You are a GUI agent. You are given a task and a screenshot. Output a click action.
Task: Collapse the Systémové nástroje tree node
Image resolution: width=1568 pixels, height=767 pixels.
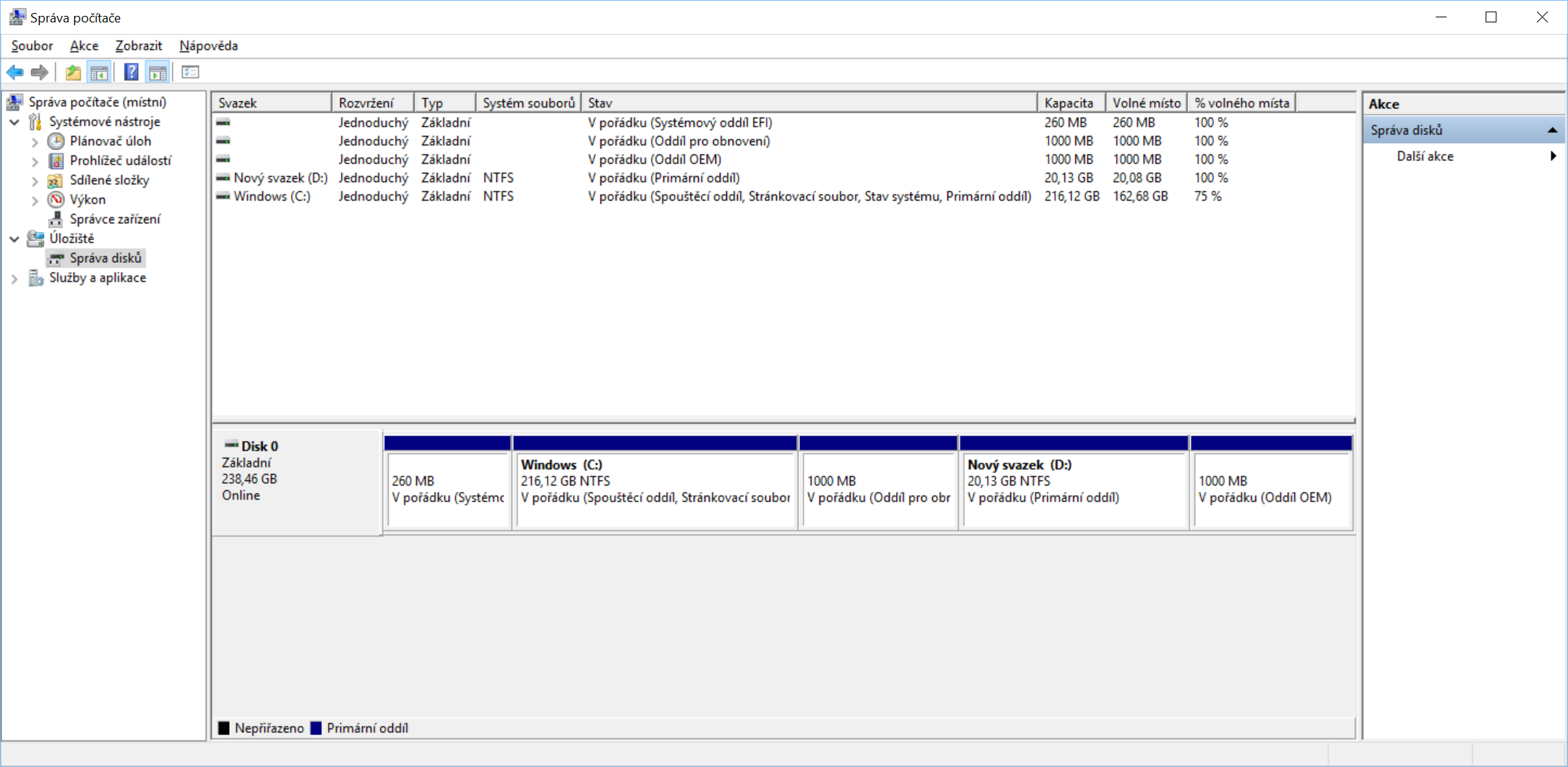(x=14, y=122)
